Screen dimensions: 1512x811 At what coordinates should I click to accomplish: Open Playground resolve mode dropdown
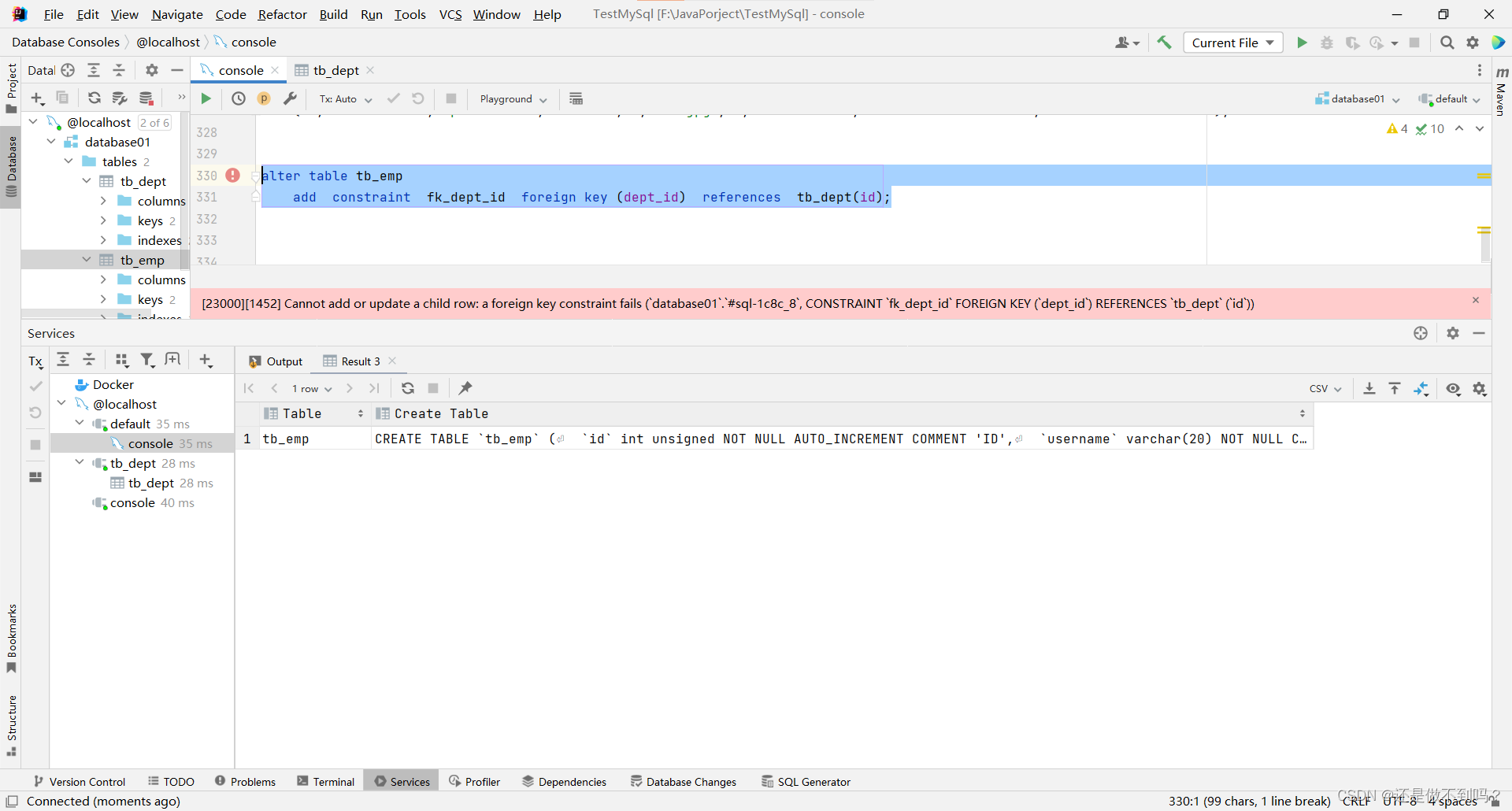pyautogui.click(x=513, y=99)
